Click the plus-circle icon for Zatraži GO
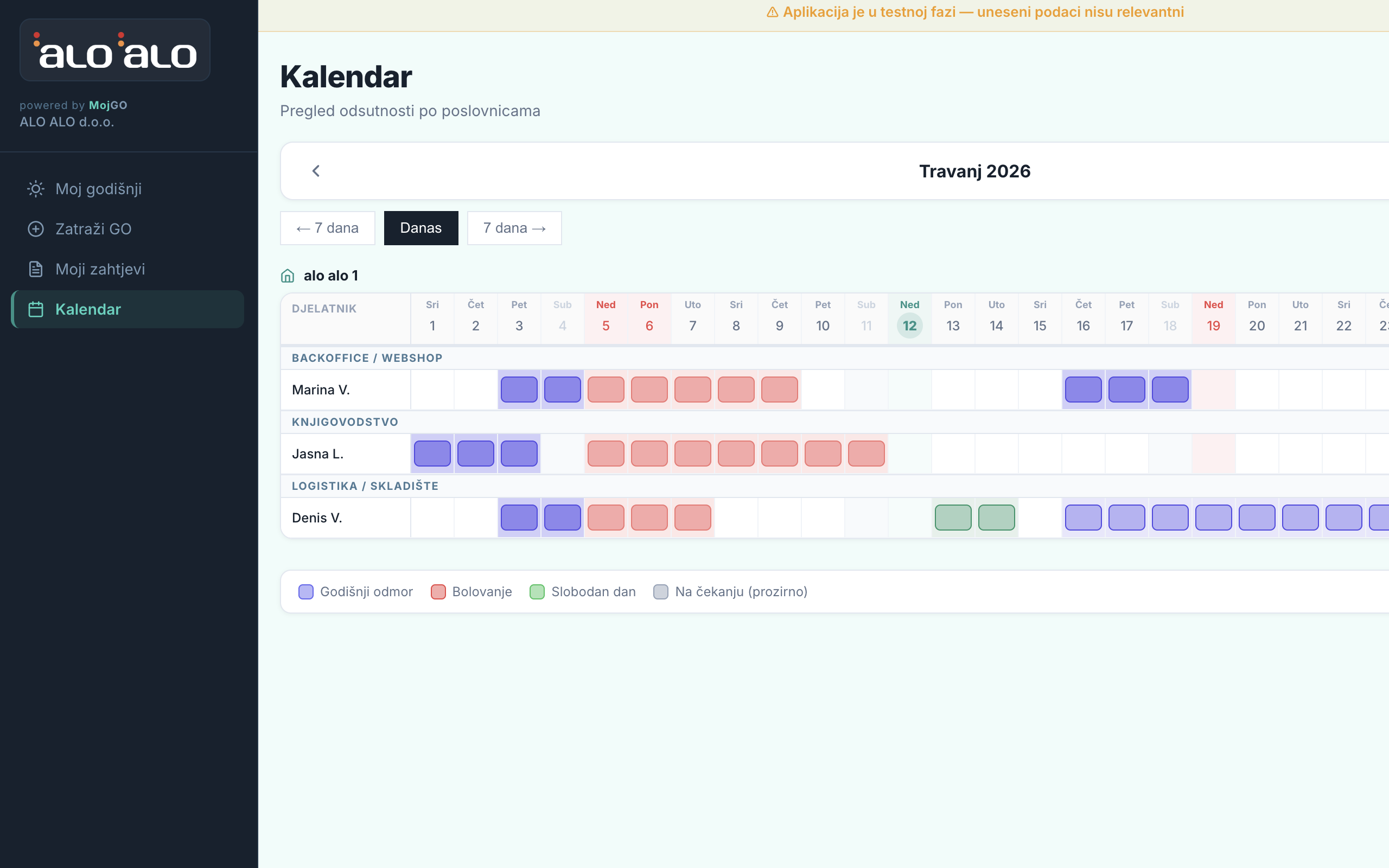 click(x=36, y=229)
